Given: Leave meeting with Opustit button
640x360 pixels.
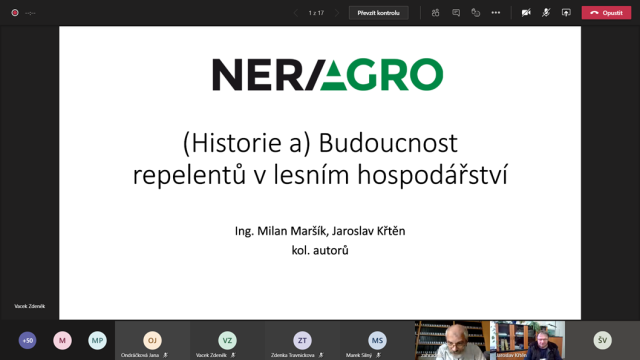Looking at the screenshot, I should click(x=606, y=13).
